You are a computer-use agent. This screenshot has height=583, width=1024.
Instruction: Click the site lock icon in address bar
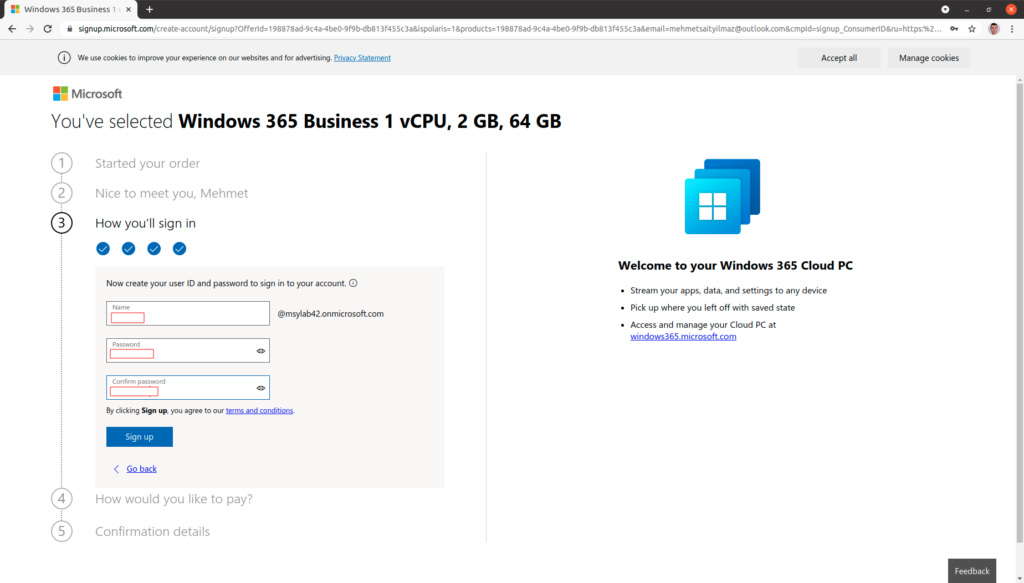tap(70, 29)
